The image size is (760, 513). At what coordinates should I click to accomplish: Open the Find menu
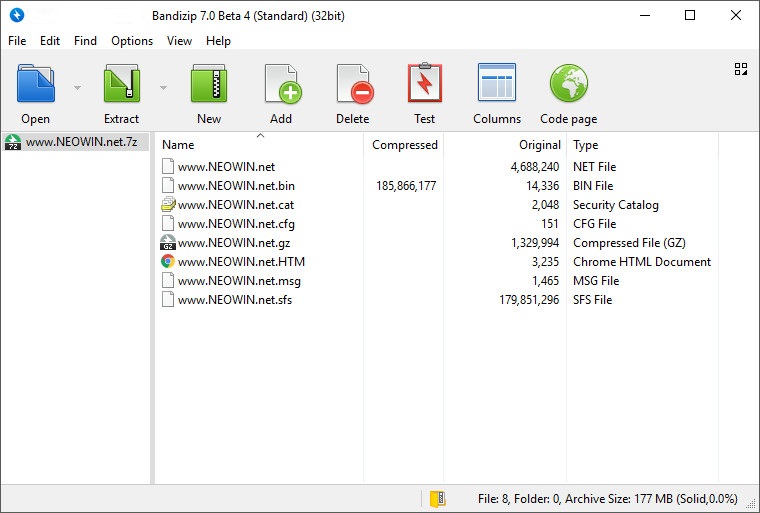pyautogui.click(x=85, y=41)
